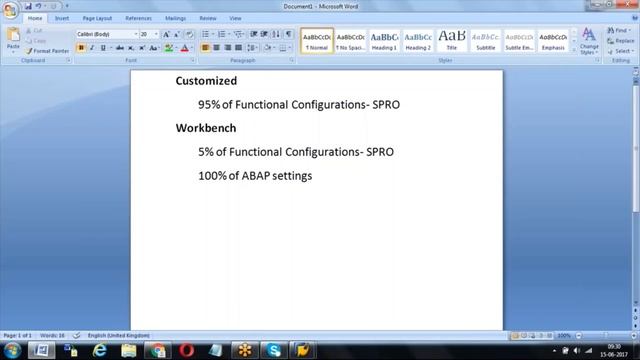Toggle Bold formatting
Screen dimensions: 640x360
tap(81, 48)
